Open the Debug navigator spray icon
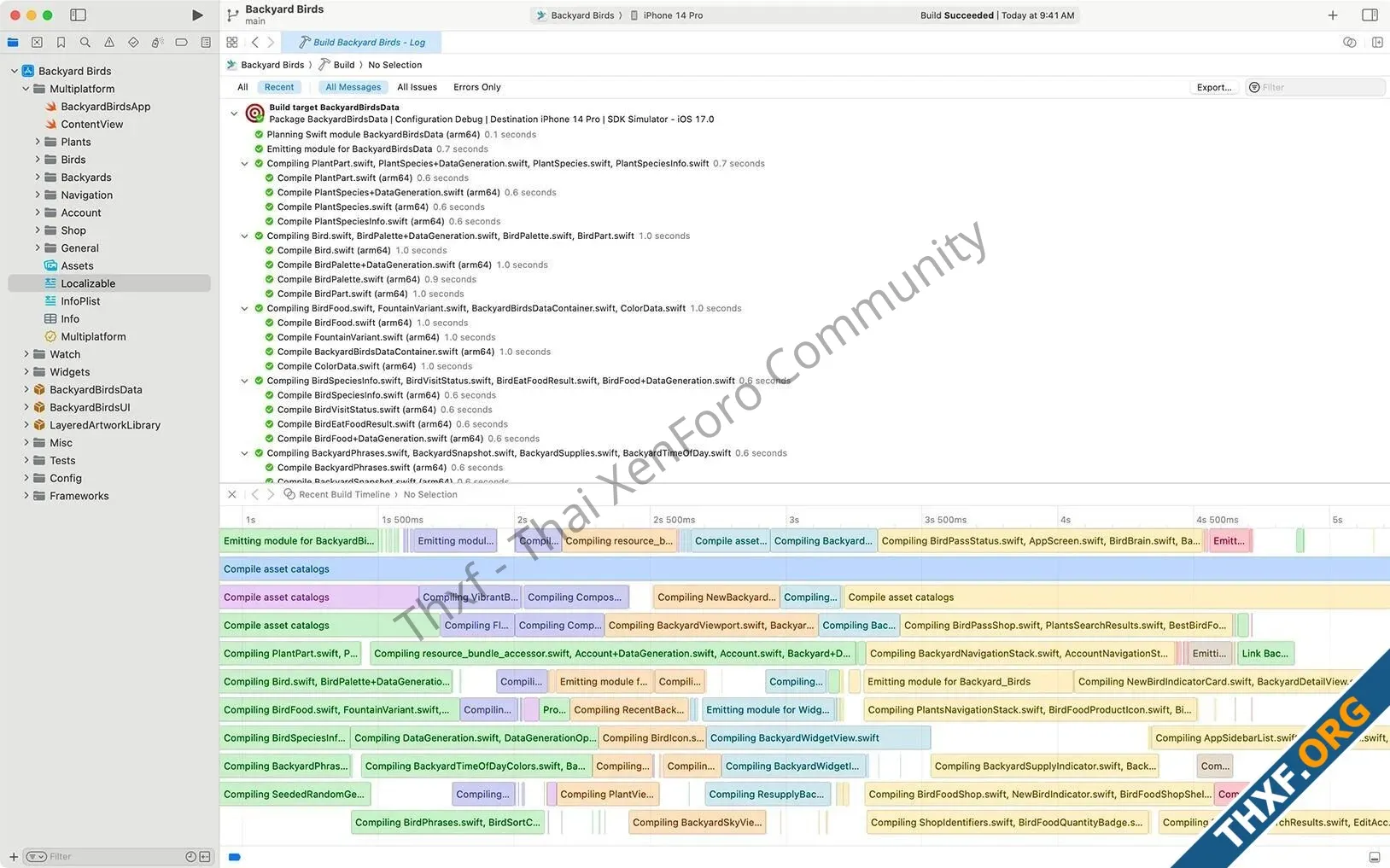Screen dimensions: 1390x868 coord(157,42)
